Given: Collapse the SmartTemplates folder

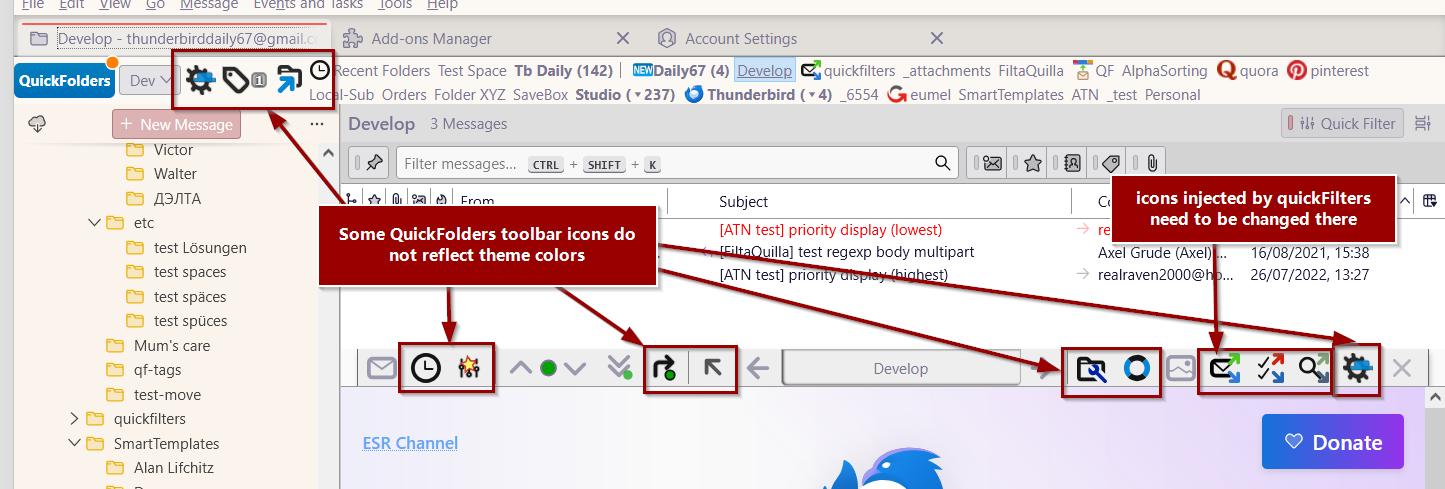Looking at the screenshot, I should click(x=74, y=443).
